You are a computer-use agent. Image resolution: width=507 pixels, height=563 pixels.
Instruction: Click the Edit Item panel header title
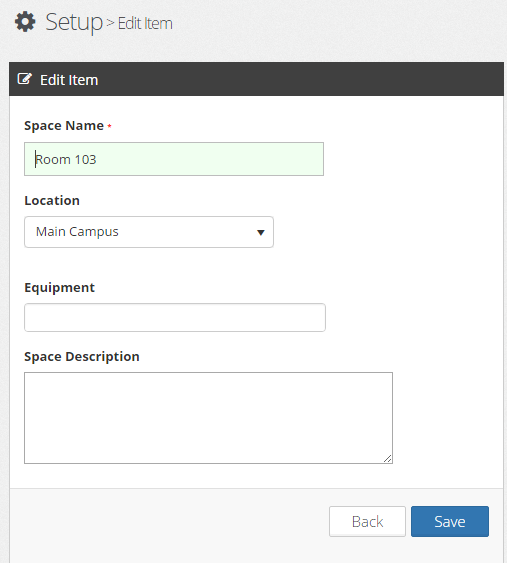pos(69,80)
